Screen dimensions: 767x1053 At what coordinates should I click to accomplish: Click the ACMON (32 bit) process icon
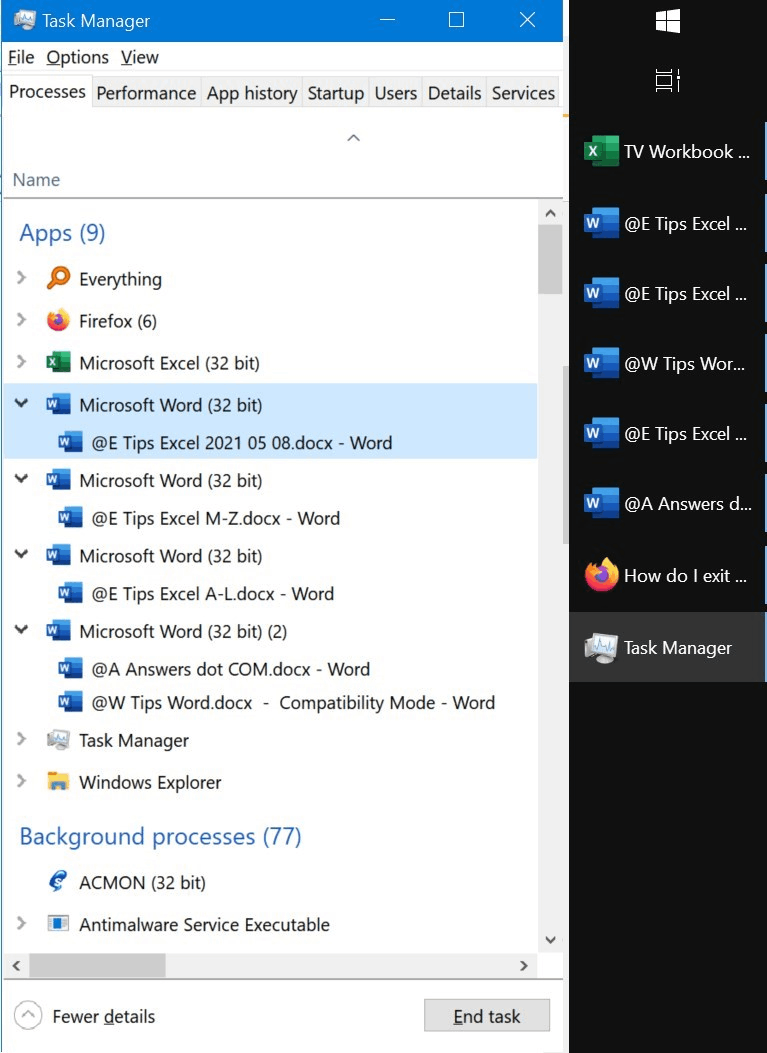point(58,882)
